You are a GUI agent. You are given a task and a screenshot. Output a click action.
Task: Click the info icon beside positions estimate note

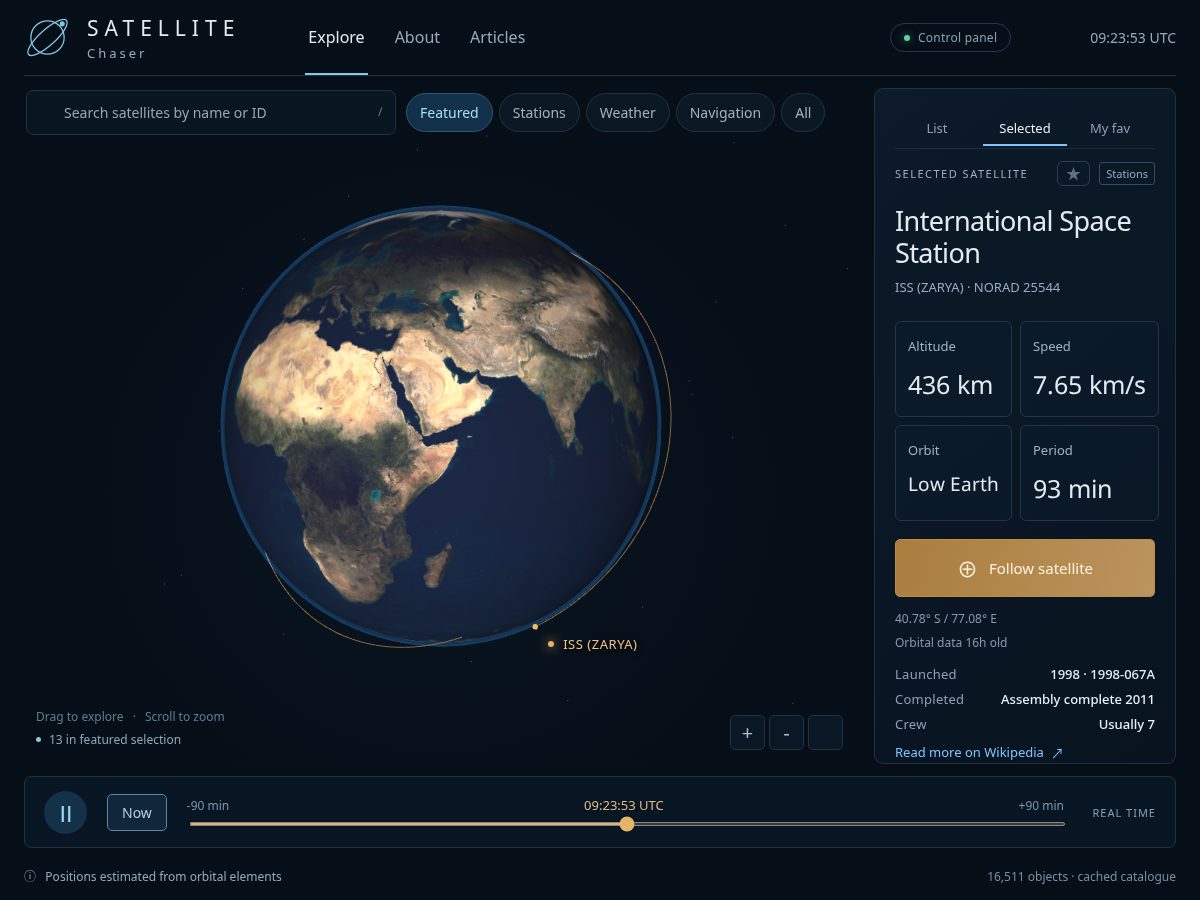tap(30, 876)
